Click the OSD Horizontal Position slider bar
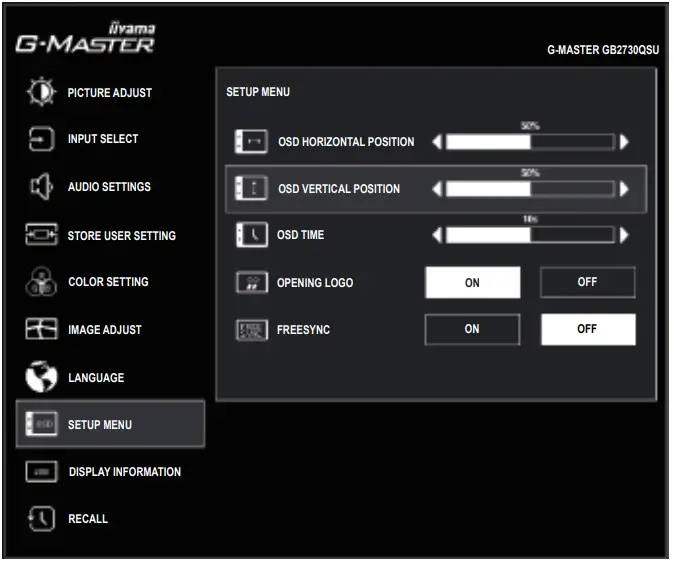Viewport: 674px width, 564px height. tap(531, 141)
